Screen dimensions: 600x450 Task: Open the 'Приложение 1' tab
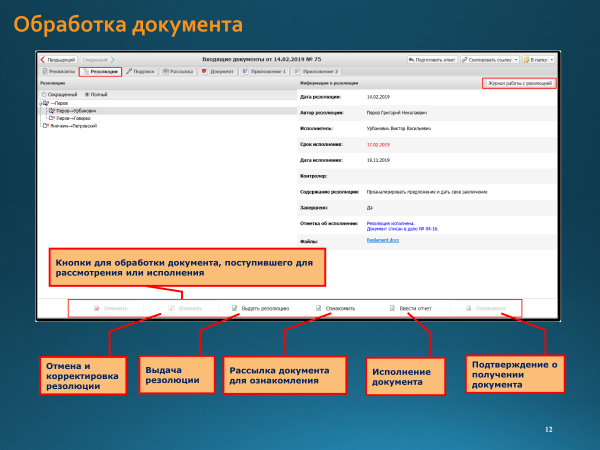pyautogui.click(x=267, y=72)
